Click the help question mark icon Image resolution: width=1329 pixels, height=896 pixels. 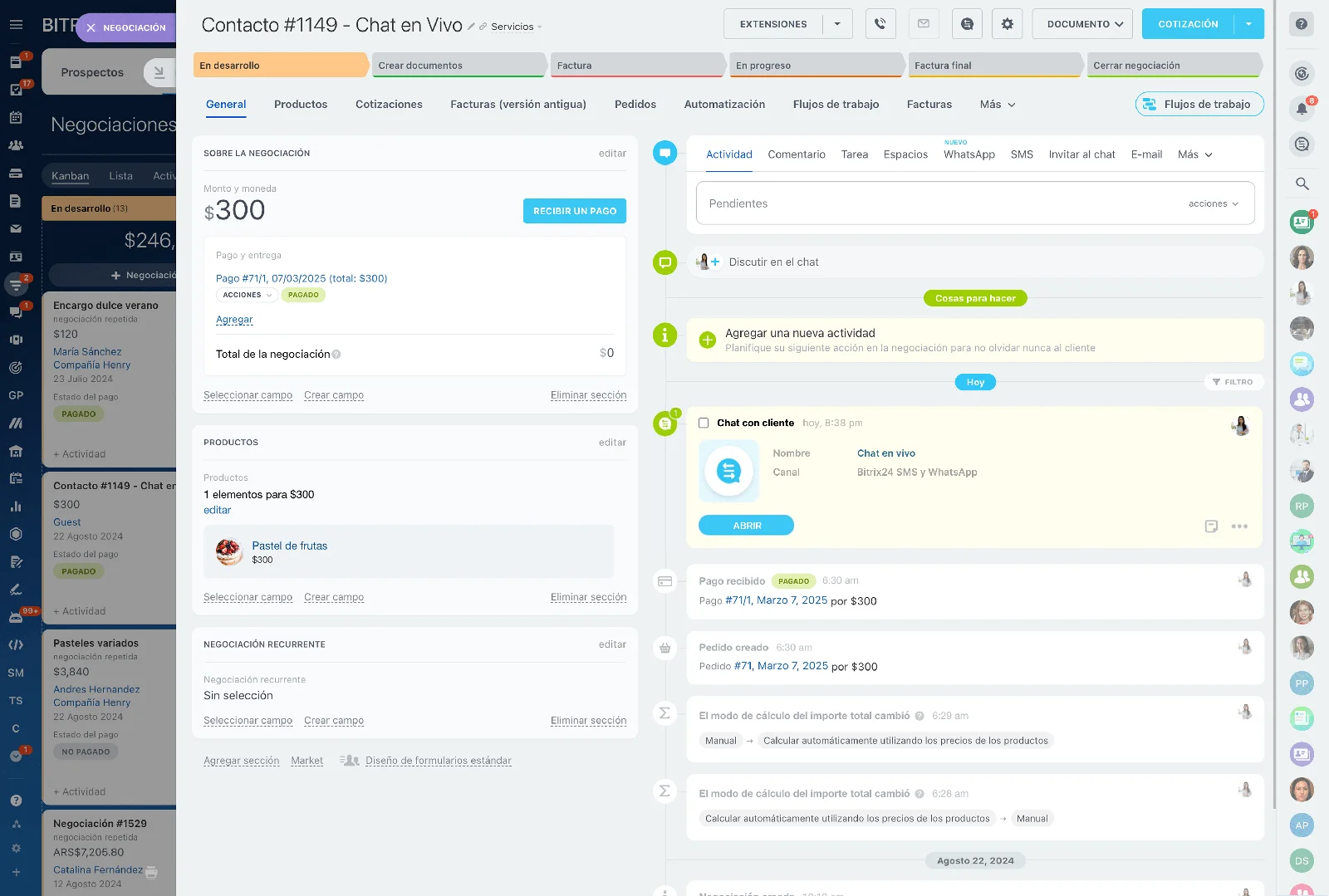(x=1302, y=24)
